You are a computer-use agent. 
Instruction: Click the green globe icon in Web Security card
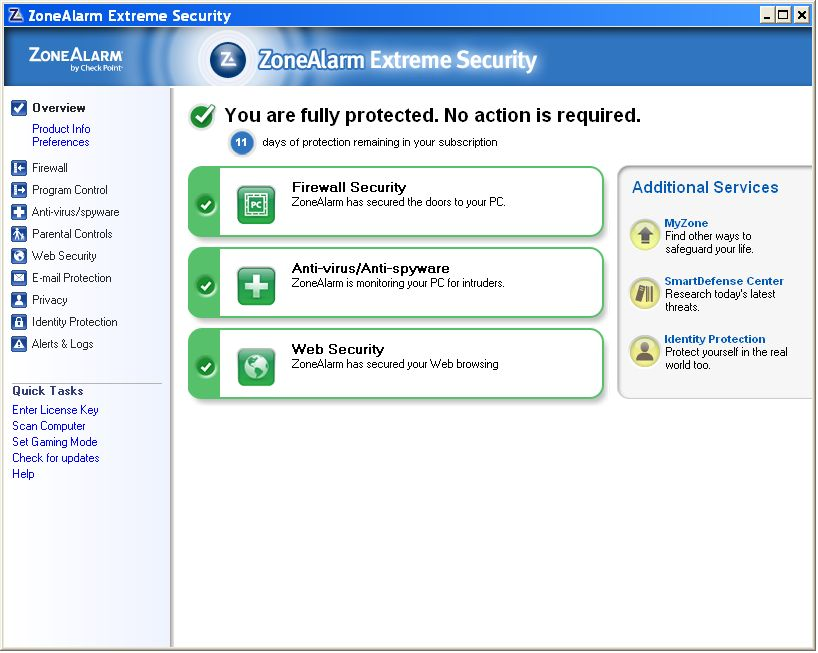(x=256, y=367)
